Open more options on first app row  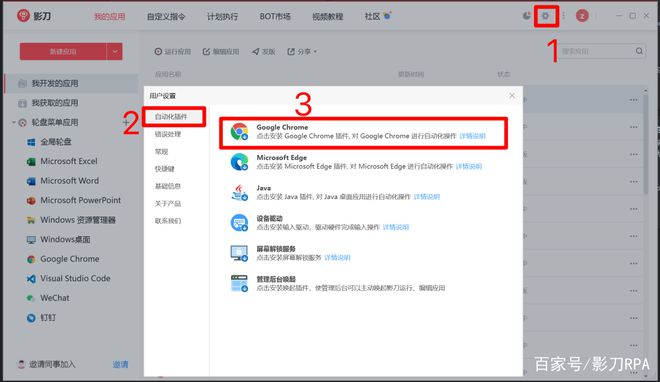(633, 100)
